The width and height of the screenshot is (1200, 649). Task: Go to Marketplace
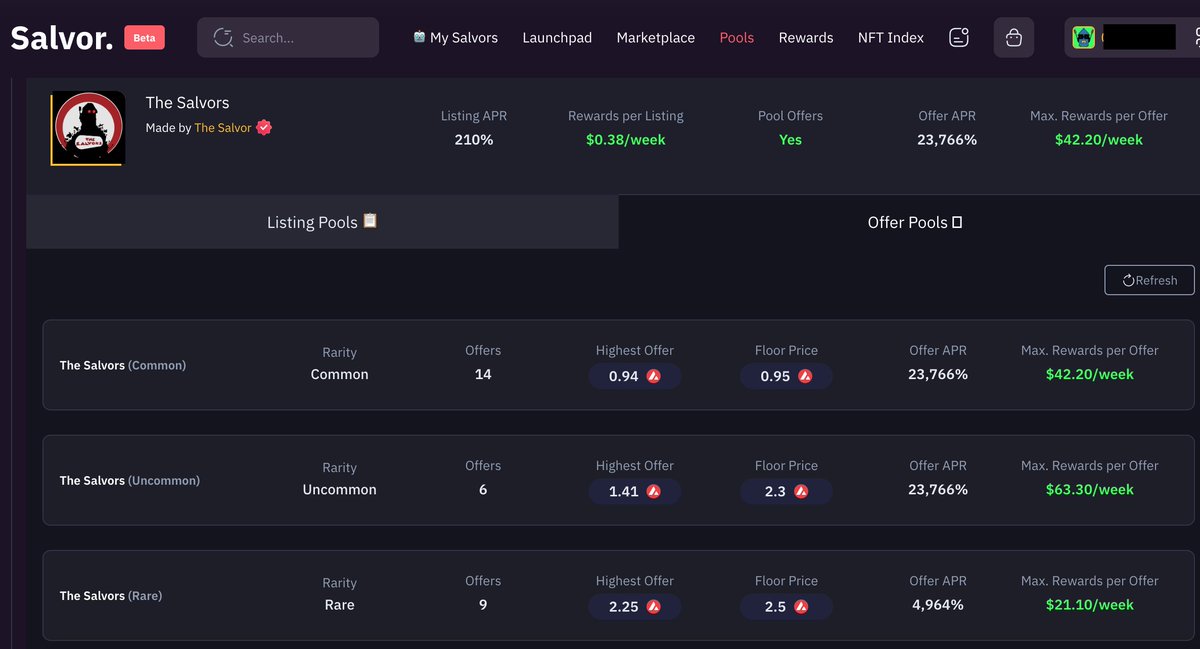coord(656,38)
